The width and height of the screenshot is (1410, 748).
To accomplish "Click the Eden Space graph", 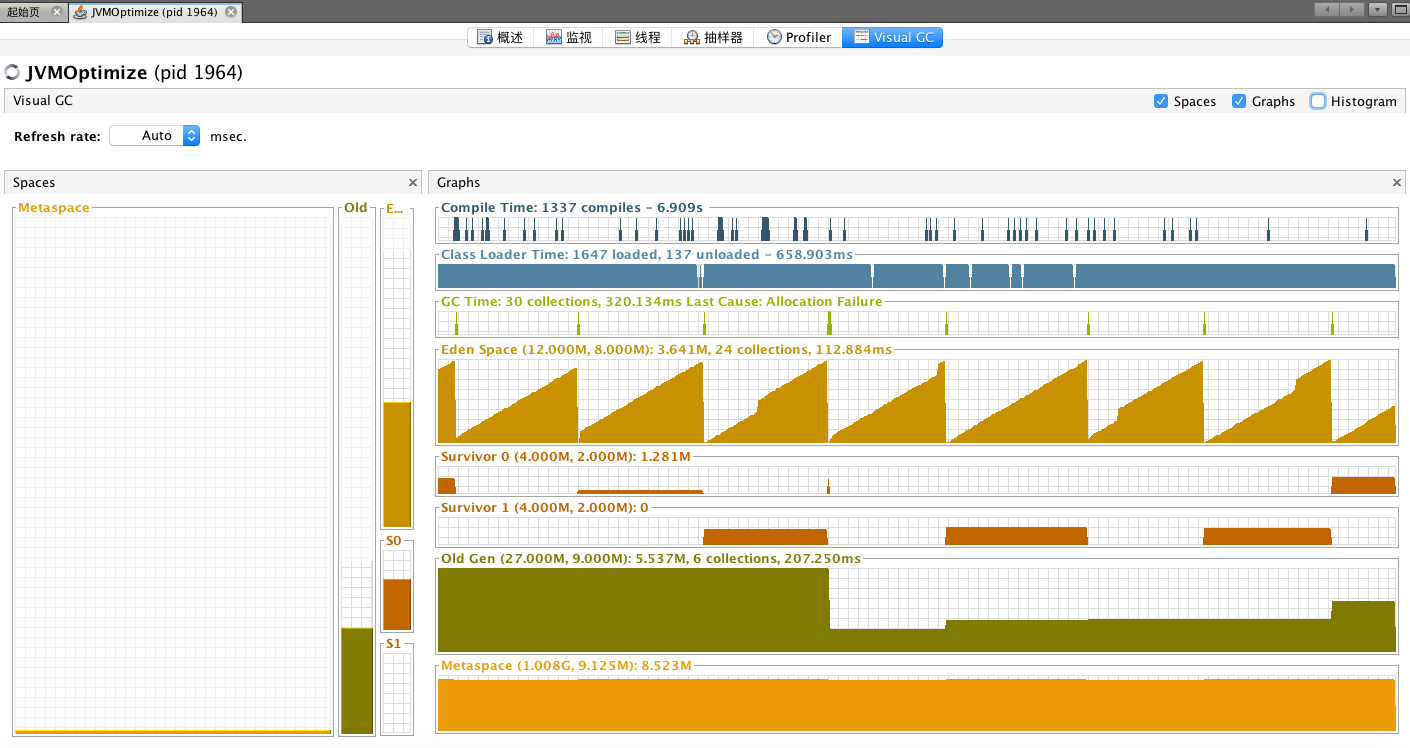I will (x=916, y=401).
